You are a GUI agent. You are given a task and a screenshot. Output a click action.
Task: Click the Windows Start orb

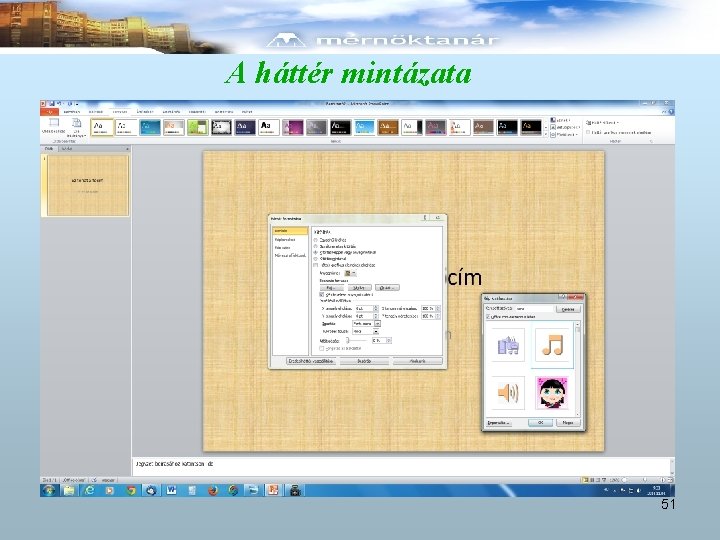[49, 490]
